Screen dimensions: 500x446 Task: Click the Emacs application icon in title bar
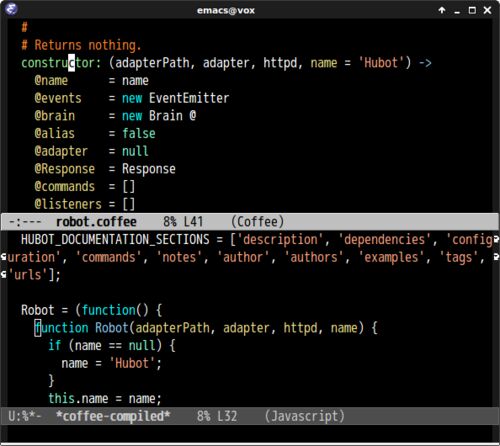[x=11, y=9]
